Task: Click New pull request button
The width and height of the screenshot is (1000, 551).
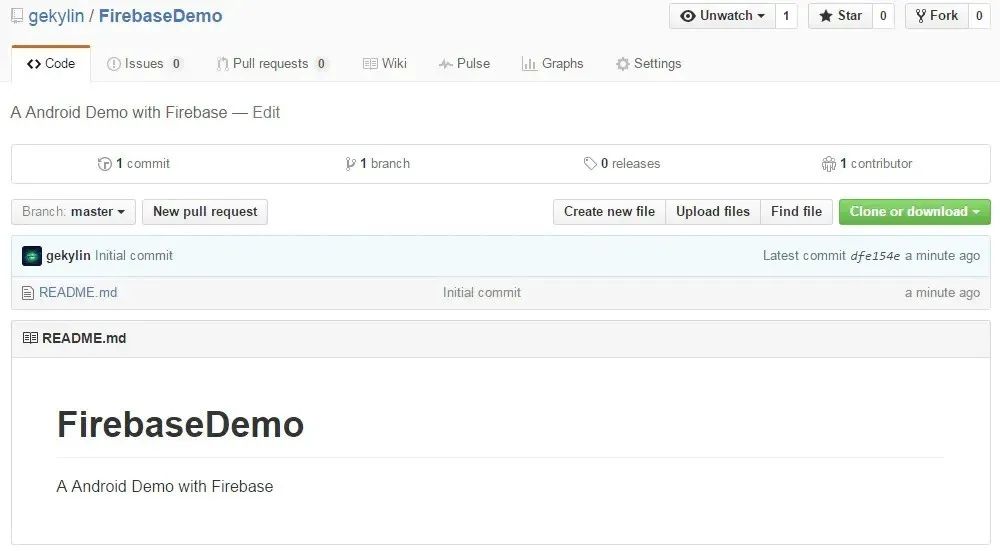Action: (x=205, y=212)
